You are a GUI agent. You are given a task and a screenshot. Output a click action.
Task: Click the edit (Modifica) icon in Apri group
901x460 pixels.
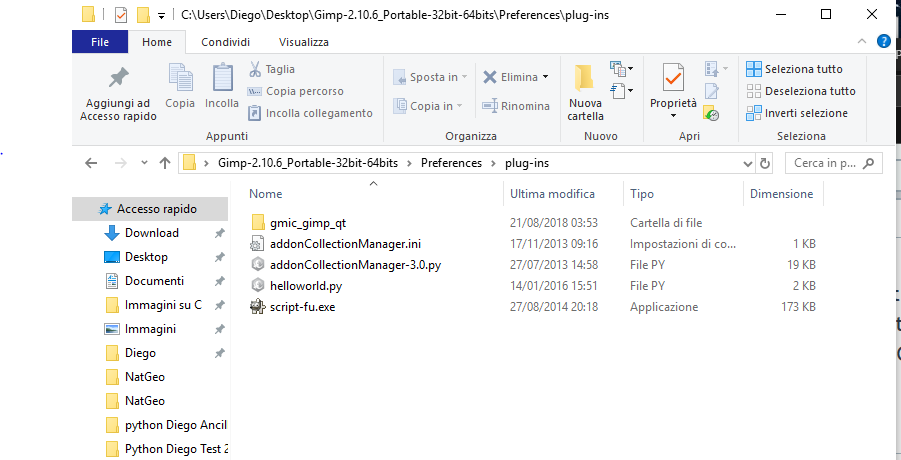712,91
